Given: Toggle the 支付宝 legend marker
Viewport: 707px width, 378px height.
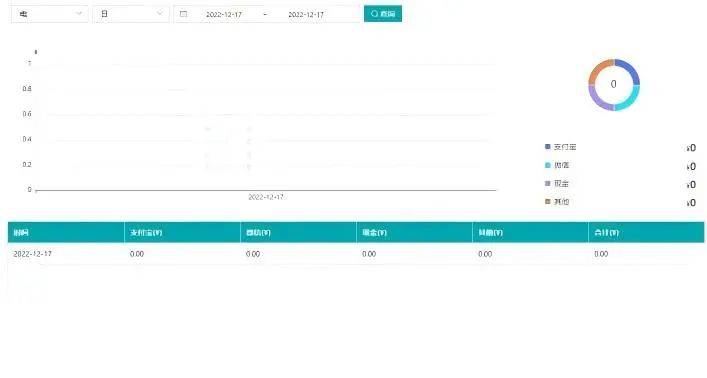Looking at the screenshot, I should (548, 147).
